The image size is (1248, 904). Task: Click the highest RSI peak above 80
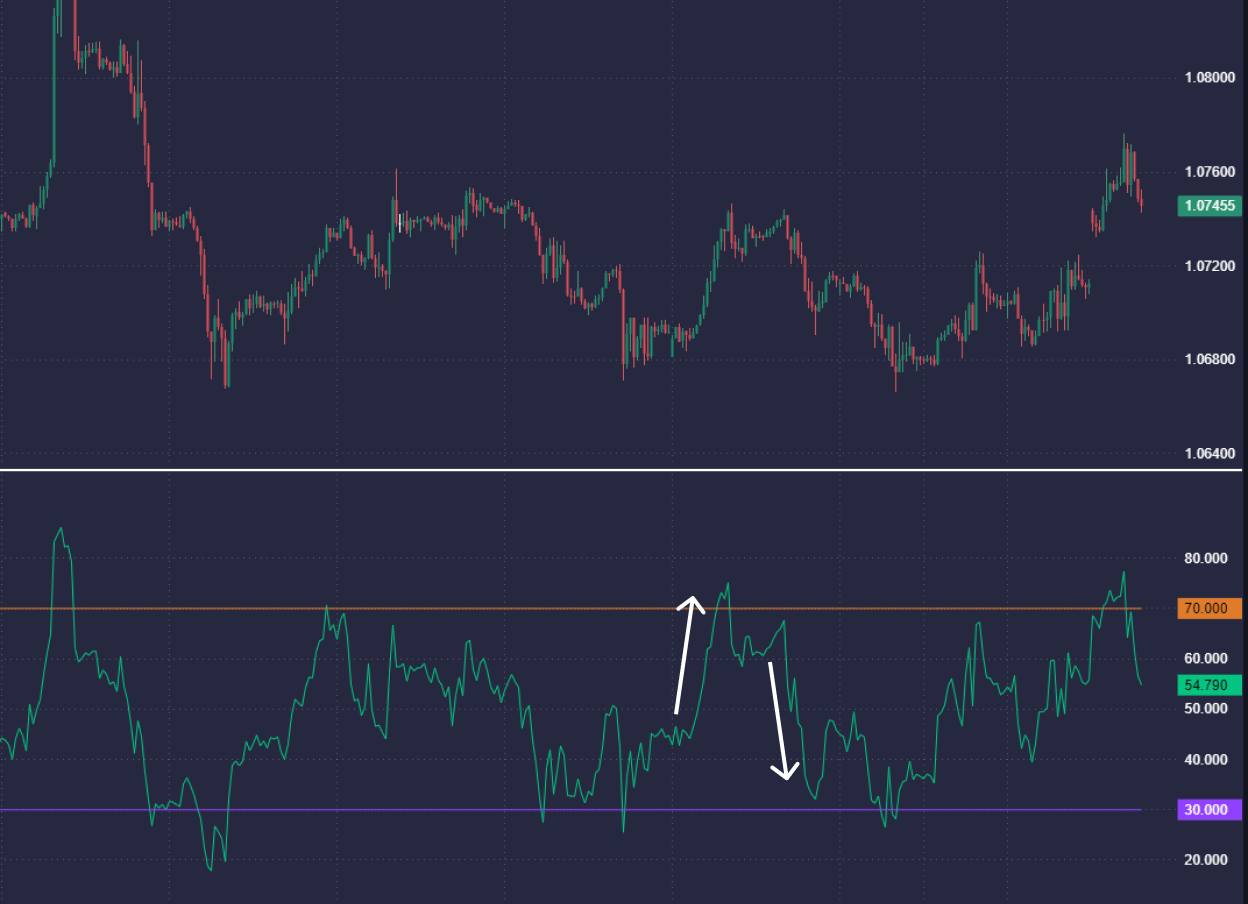pos(61,529)
